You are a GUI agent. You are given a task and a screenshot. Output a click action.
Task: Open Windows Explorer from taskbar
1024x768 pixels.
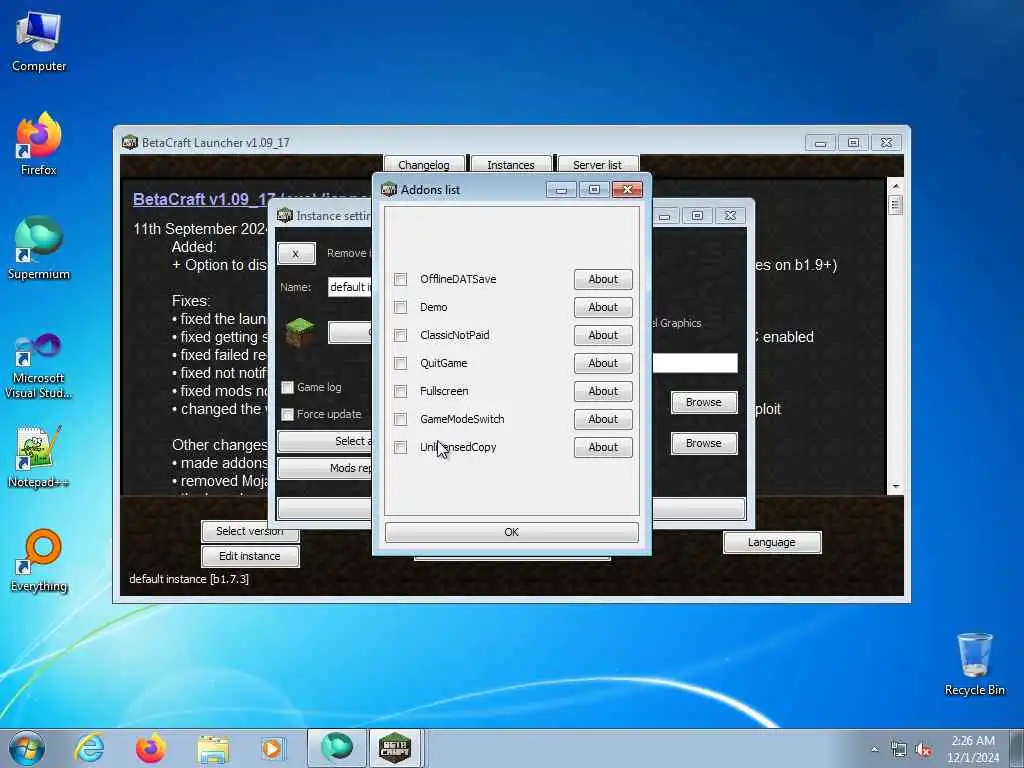[213, 748]
